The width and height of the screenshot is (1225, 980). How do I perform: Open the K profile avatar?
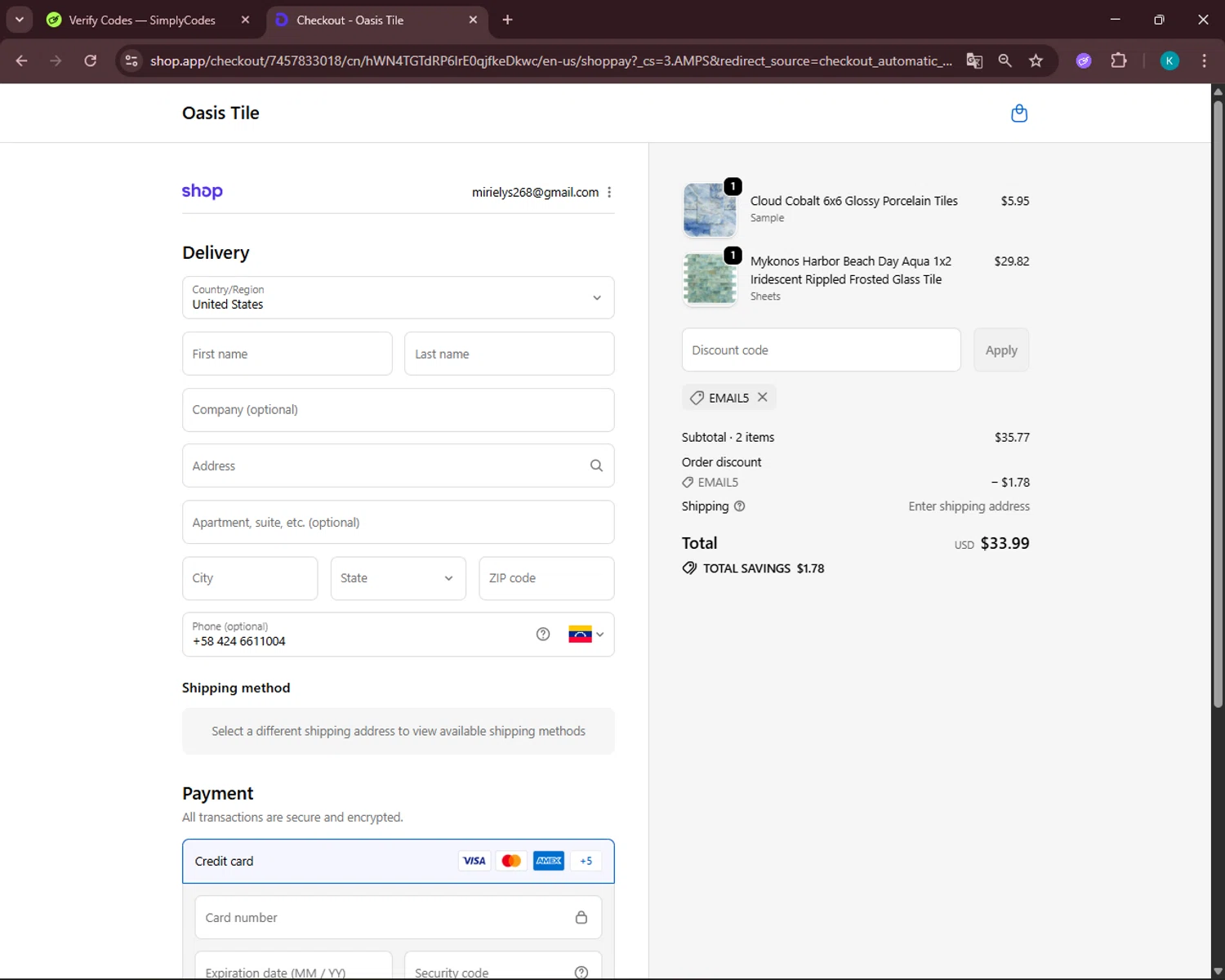pyautogui.click(x=1169, y=60)
